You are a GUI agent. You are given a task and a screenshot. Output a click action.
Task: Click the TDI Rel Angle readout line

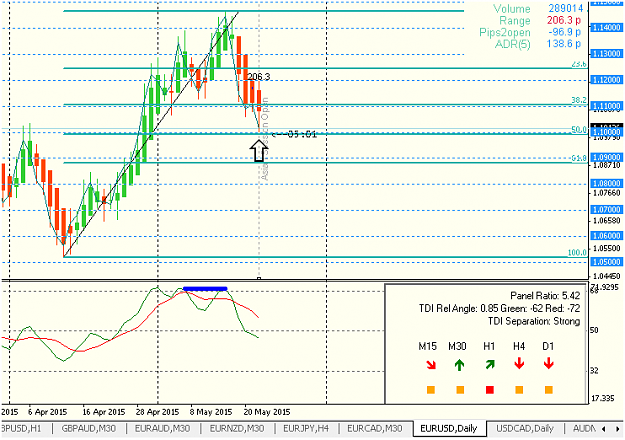(x=499, y=308)
